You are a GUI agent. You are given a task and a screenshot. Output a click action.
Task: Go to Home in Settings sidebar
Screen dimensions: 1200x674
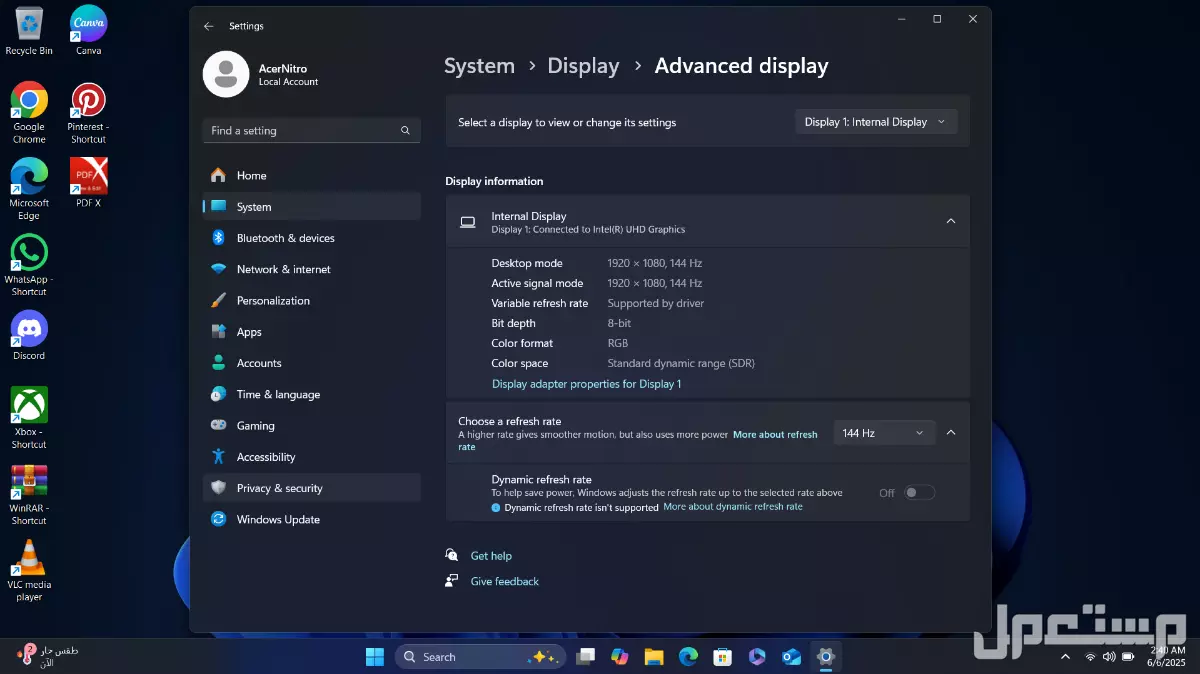311,175
